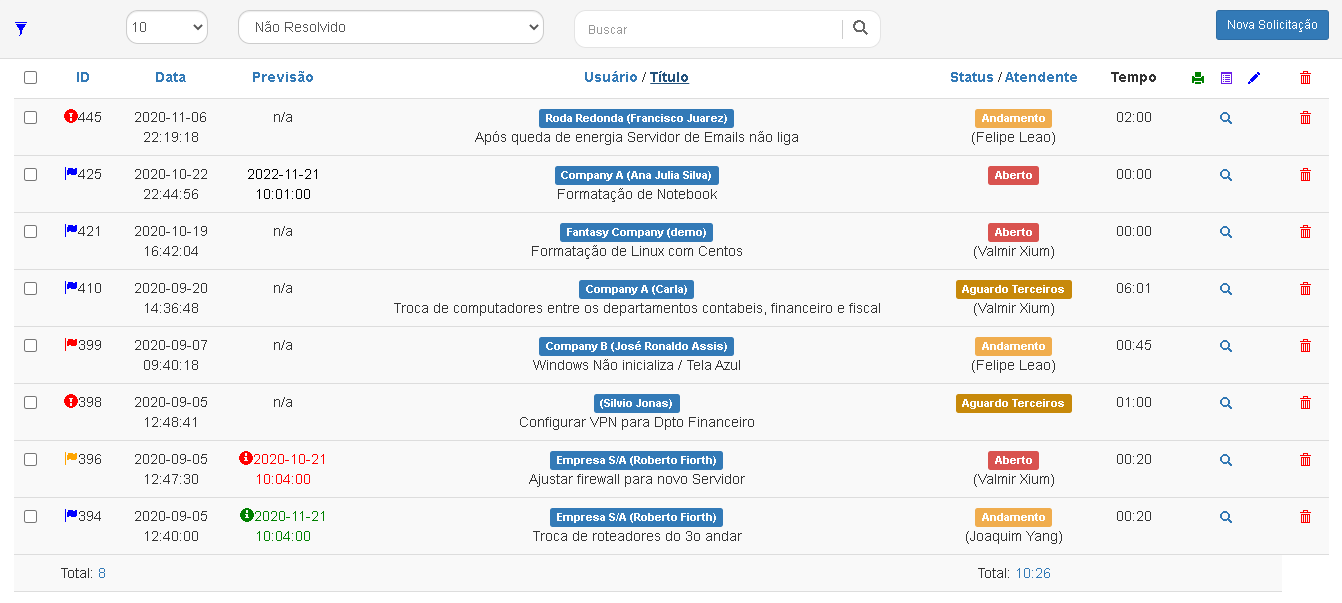Toggle the select-all checkbox in the header
This screenshot has width=1342, height=603.
[x=29, y=77]
